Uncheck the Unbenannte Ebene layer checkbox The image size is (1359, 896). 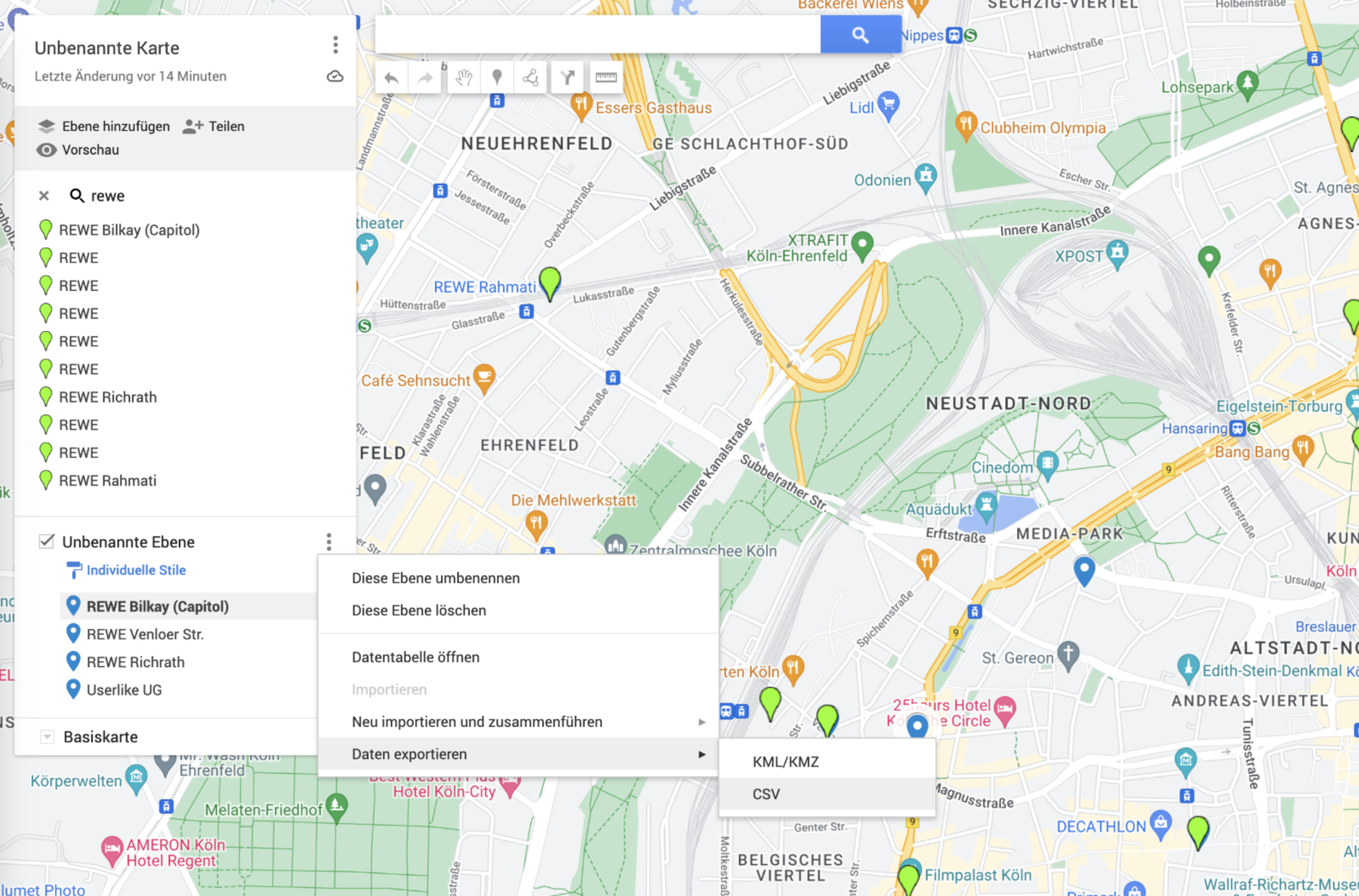(x=47, y=541)
